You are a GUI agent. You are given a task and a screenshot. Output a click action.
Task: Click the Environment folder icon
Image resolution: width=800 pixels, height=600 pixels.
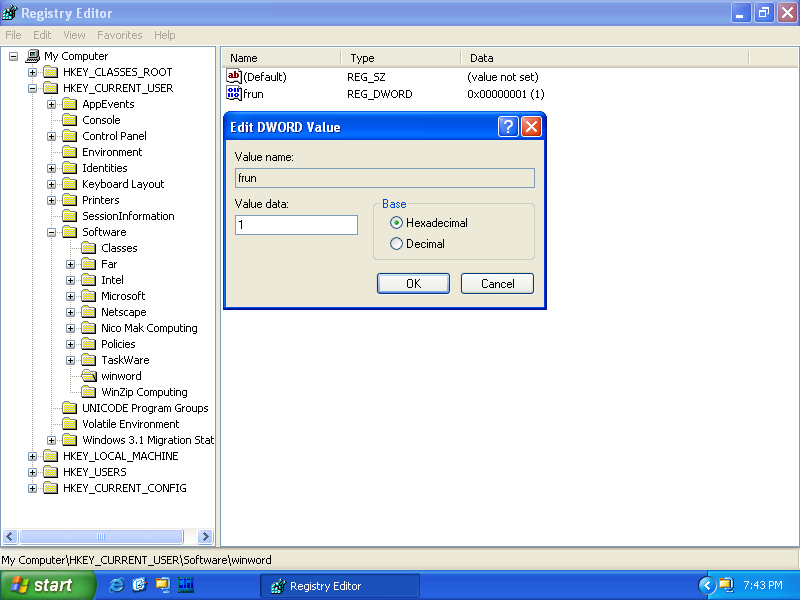coord(69,152)
